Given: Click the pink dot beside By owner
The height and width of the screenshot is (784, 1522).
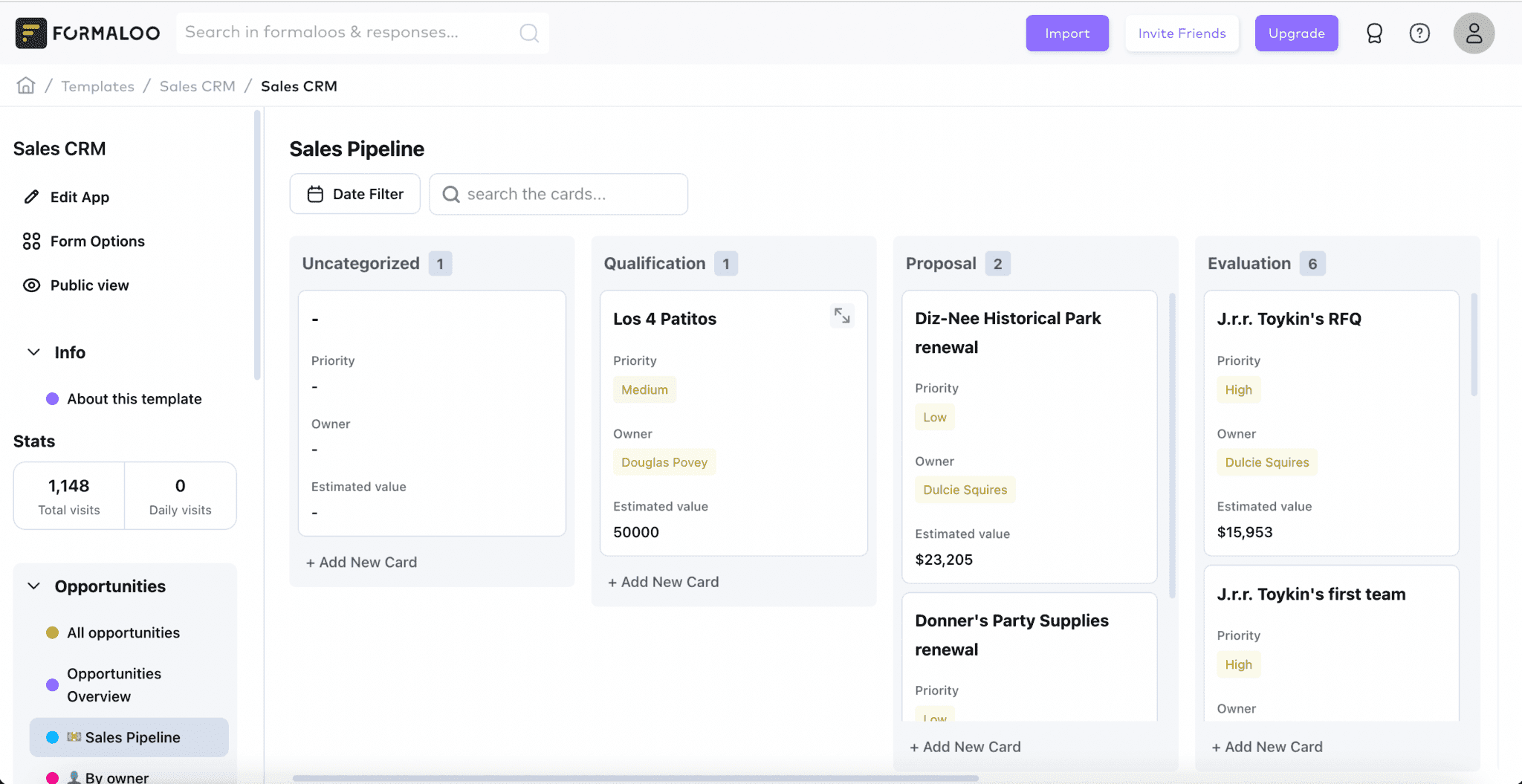Looking at the screenshot, I should 52,777.
